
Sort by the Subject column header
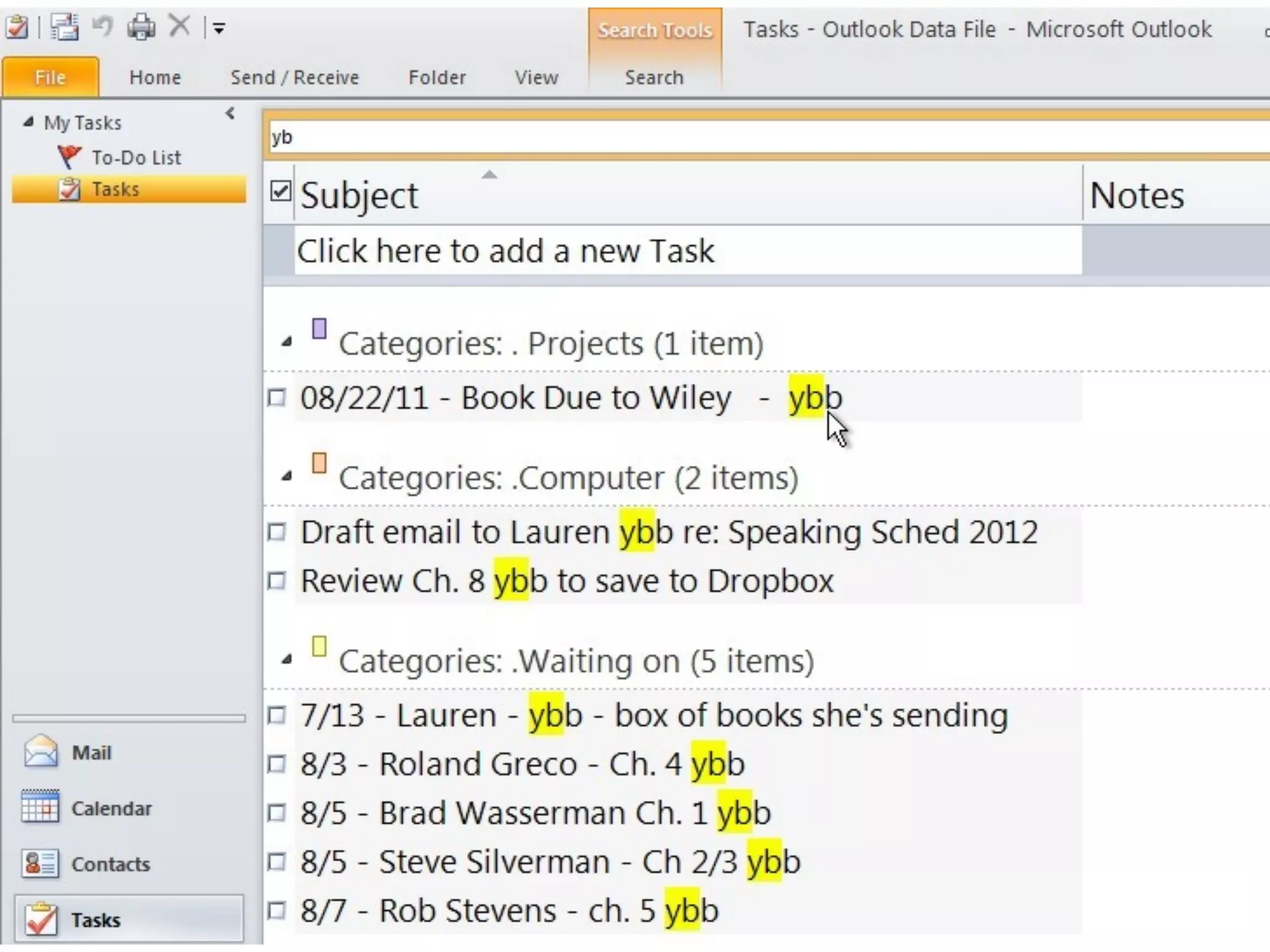(360, 196)
